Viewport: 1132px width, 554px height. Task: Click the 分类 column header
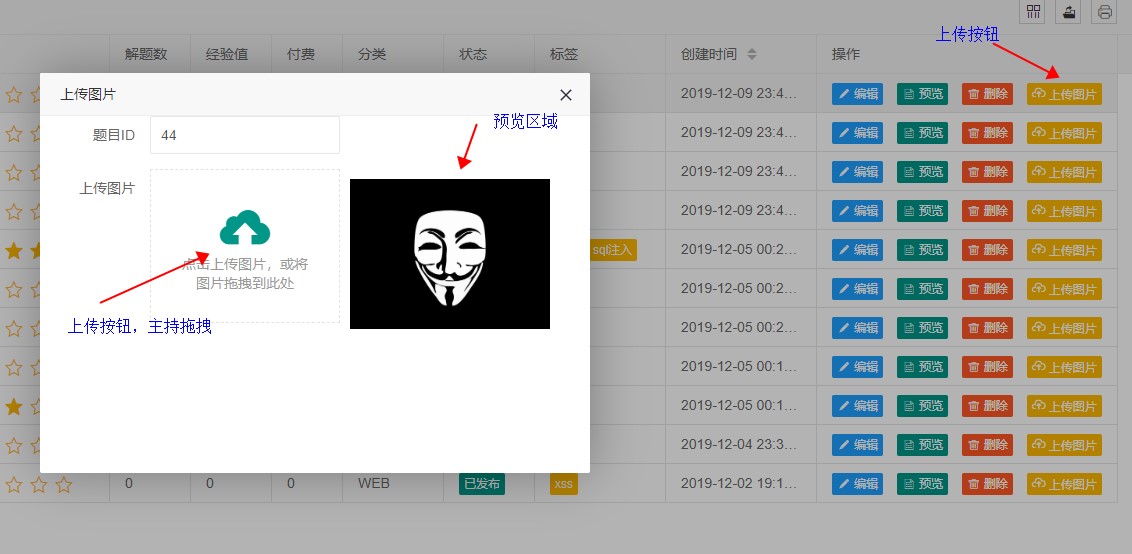pyautogui.click(x=372, y=54)
